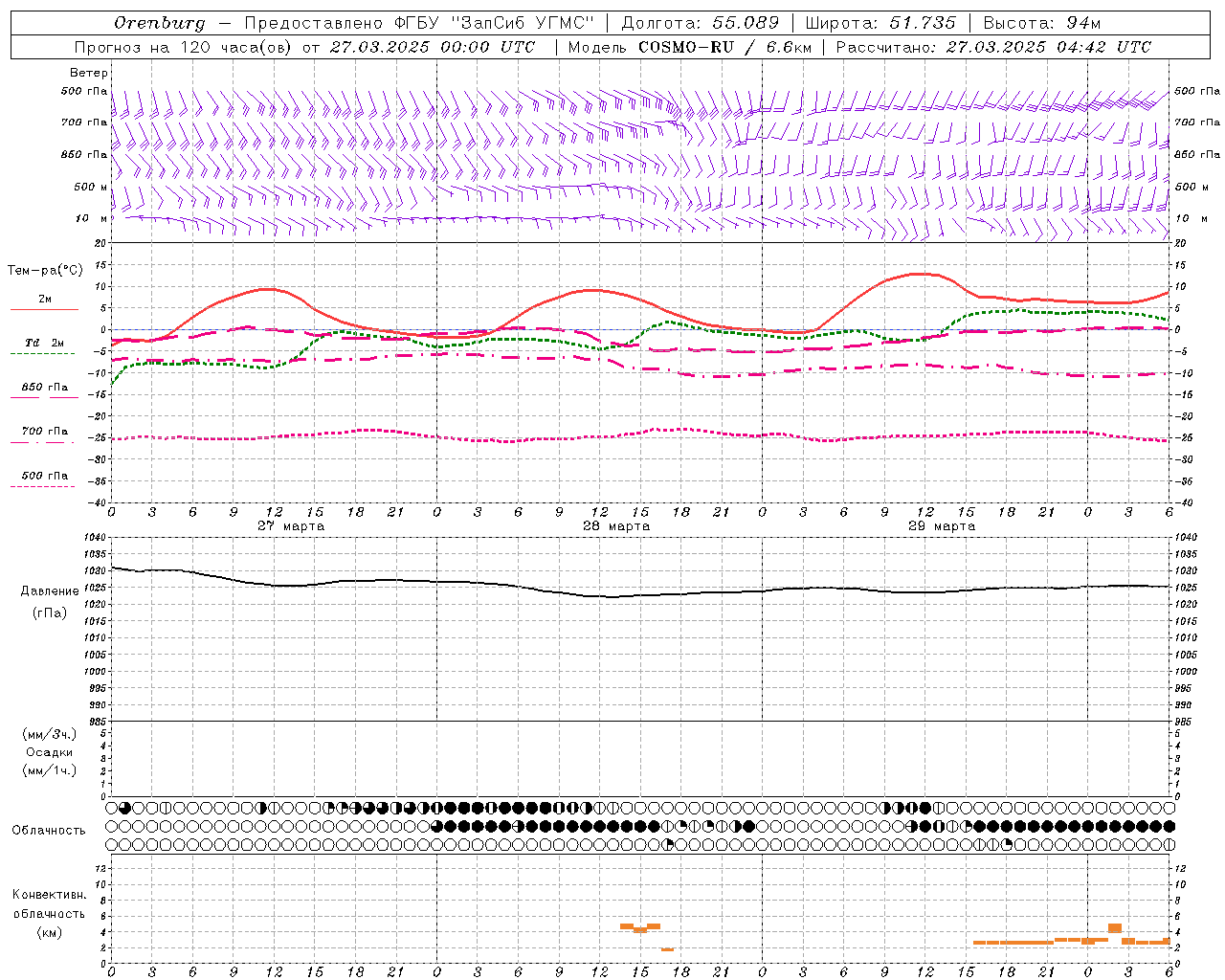Image resolution: width=1225 pixels, height=980 pixels.
Task: Click the Тем-ра(°C) temperature panel label
Action: pos(45,271)
